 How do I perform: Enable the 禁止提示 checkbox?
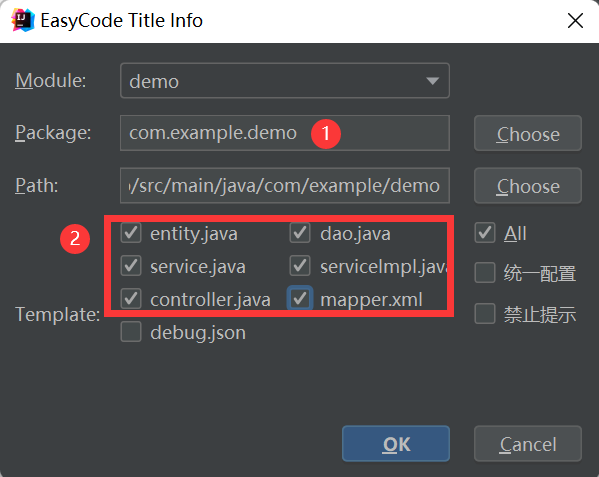485,314
